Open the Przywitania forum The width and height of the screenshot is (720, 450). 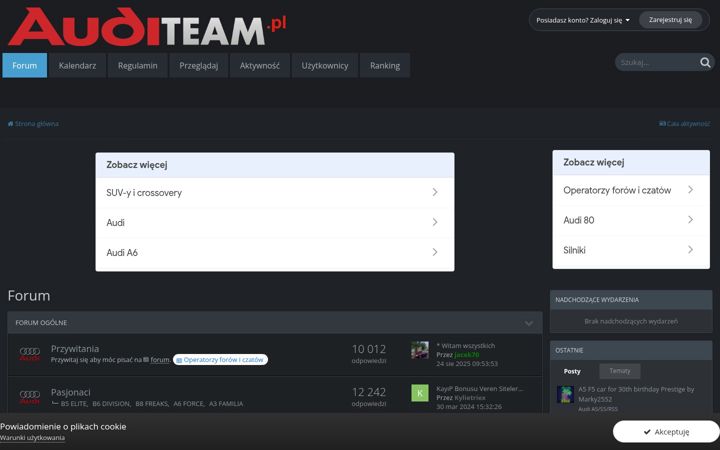click(75, 349)
